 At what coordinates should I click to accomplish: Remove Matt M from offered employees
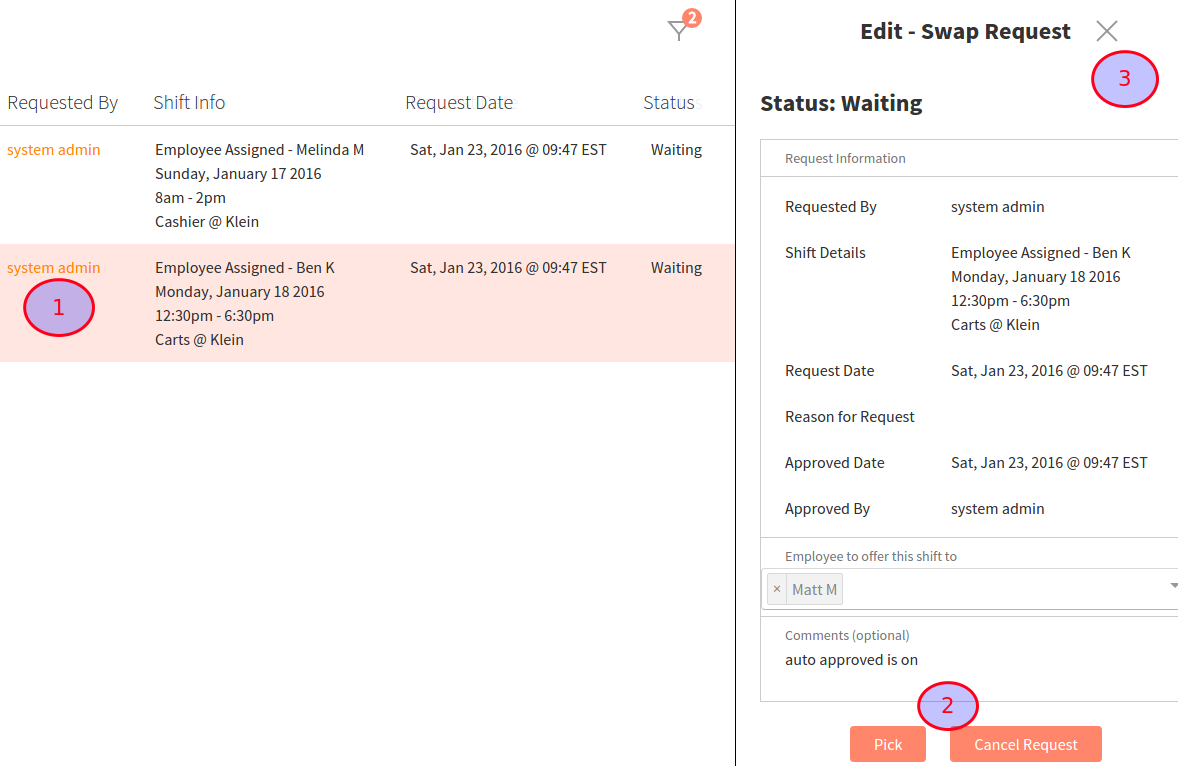point(777,589)
